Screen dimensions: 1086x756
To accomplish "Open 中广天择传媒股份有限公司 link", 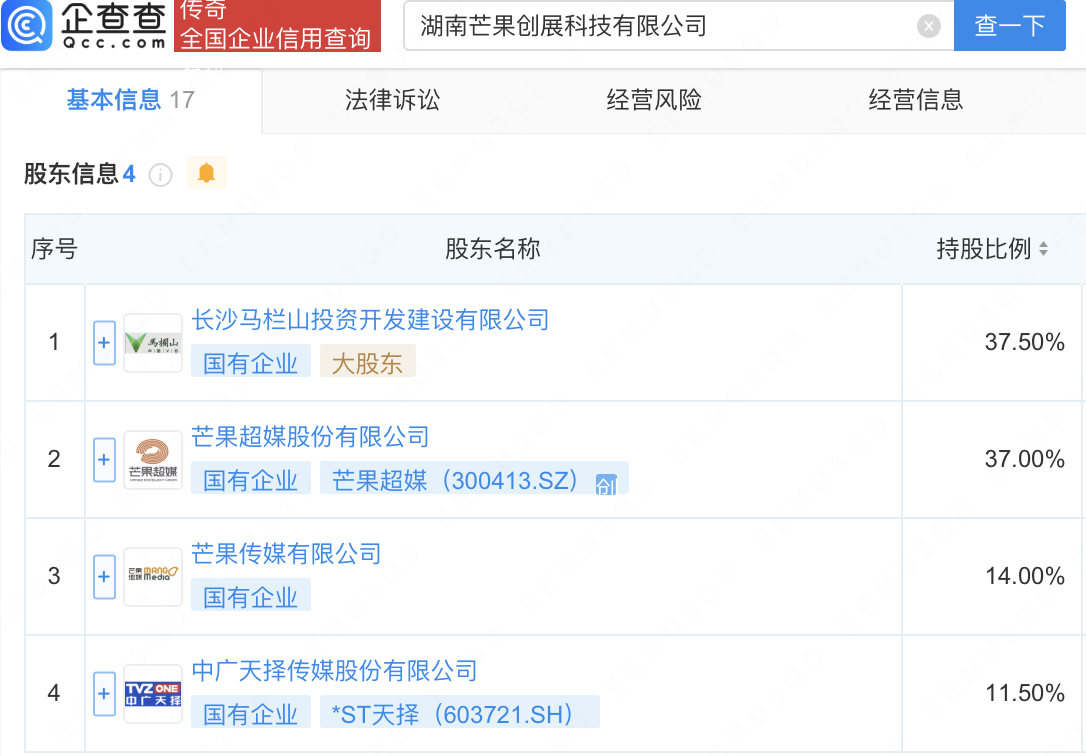I will (x=334, y=671).
